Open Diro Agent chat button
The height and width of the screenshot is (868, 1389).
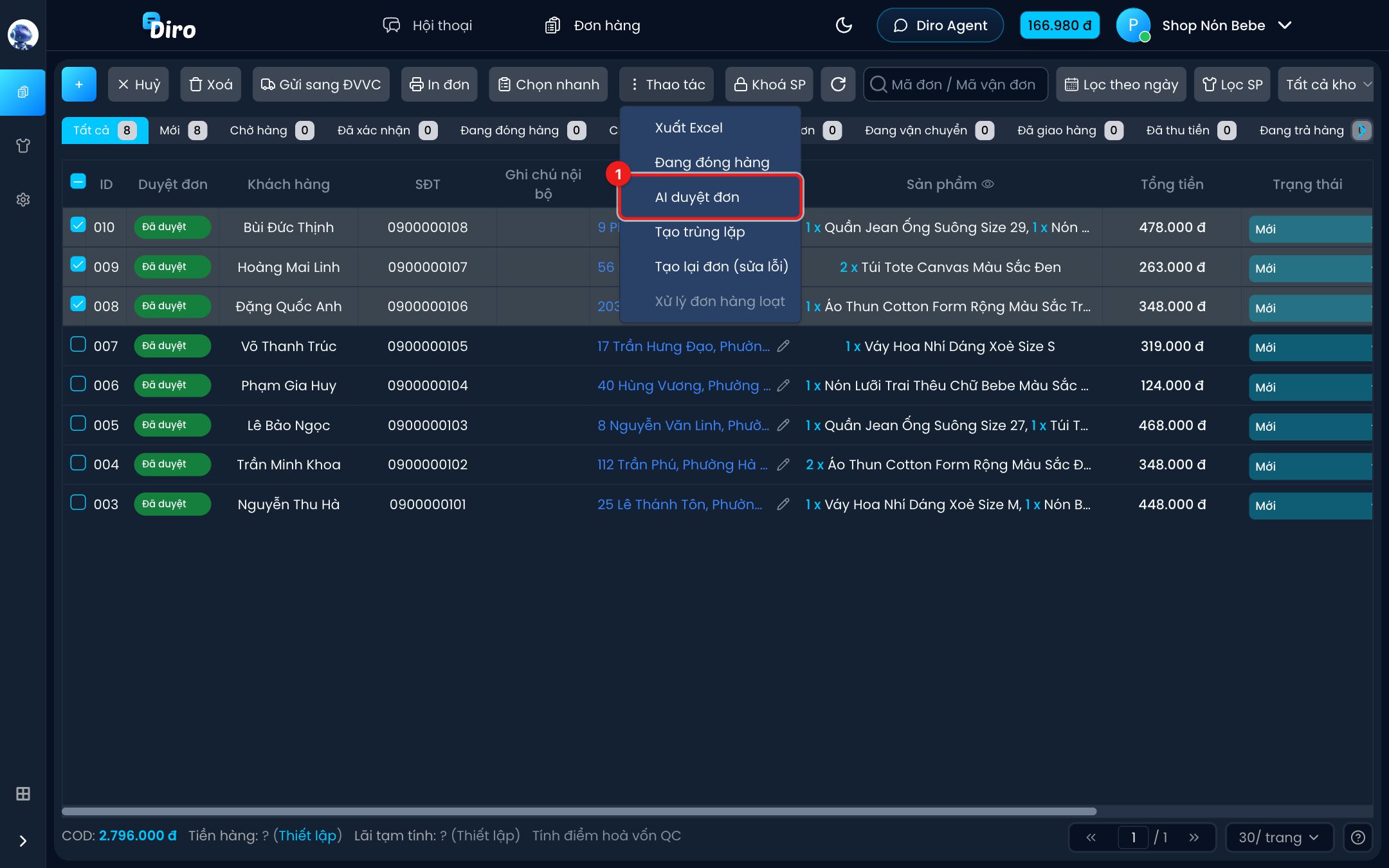940,25
